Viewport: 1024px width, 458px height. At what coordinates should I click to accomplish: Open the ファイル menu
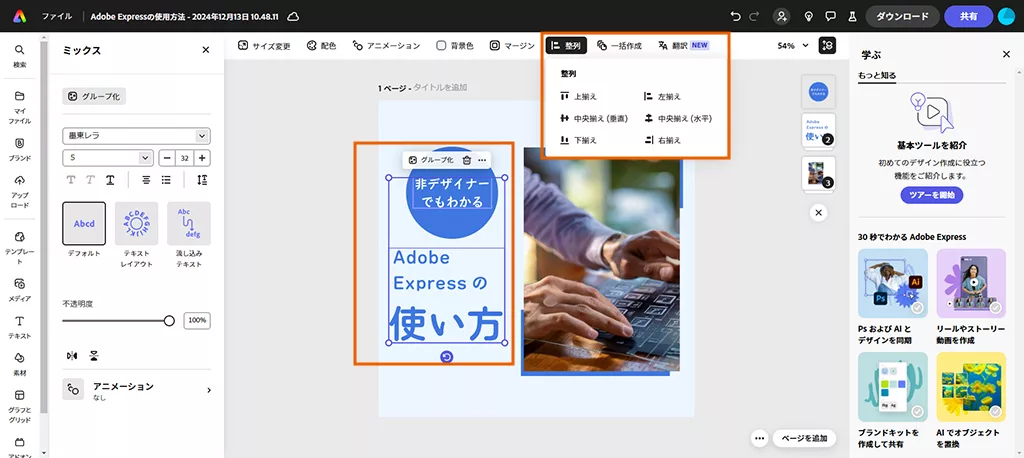click(57, 16)
